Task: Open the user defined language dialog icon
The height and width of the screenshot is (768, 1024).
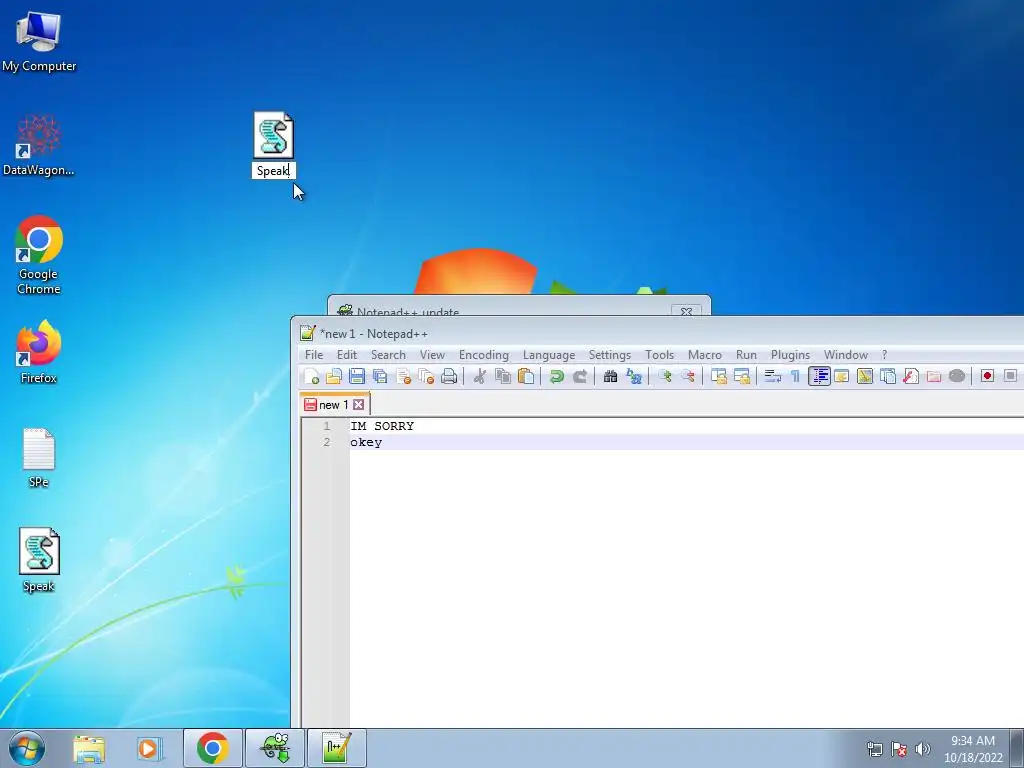Action: pos(842,376)
